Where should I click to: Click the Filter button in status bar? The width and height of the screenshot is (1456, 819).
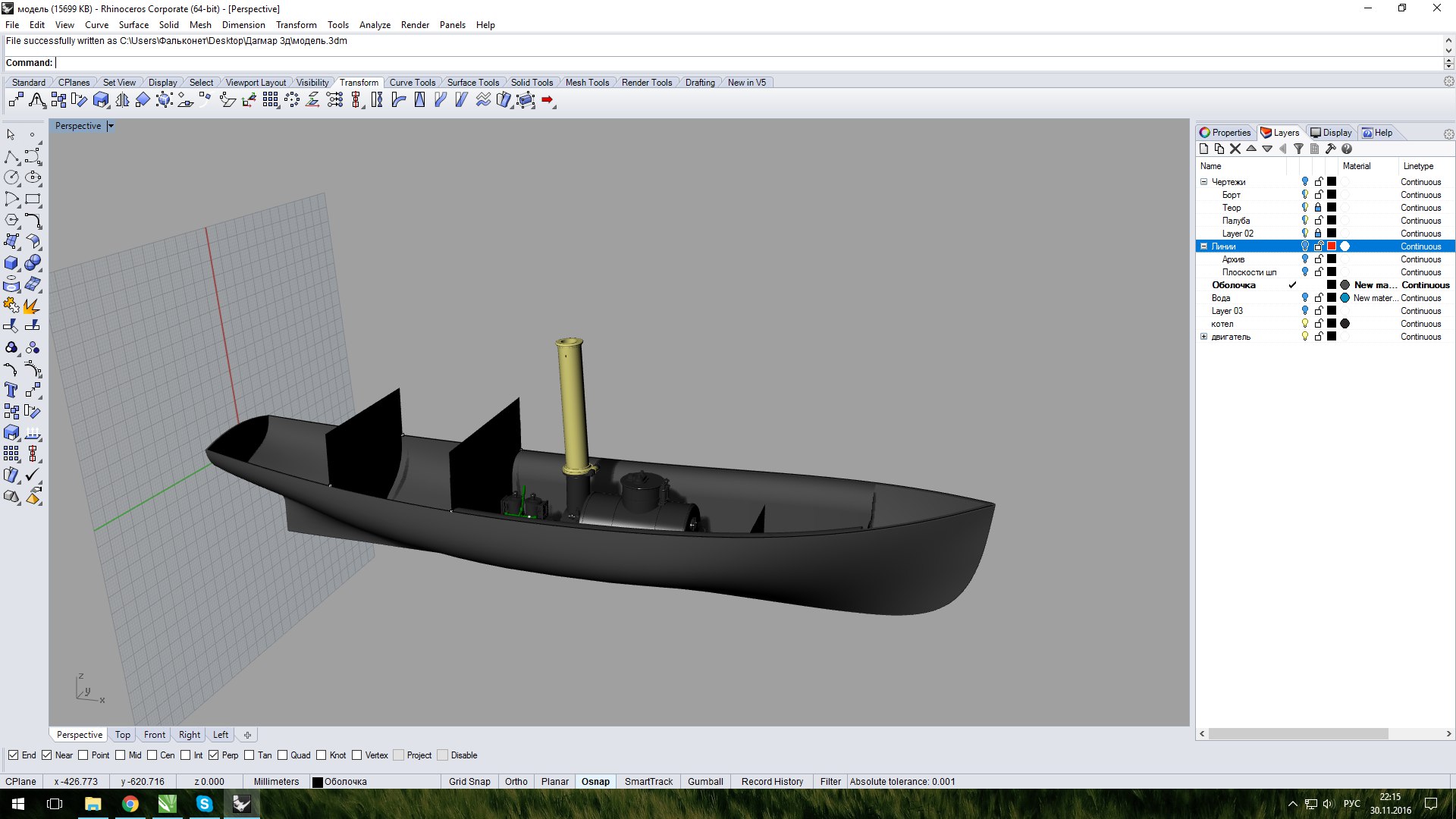click(830, 782)
